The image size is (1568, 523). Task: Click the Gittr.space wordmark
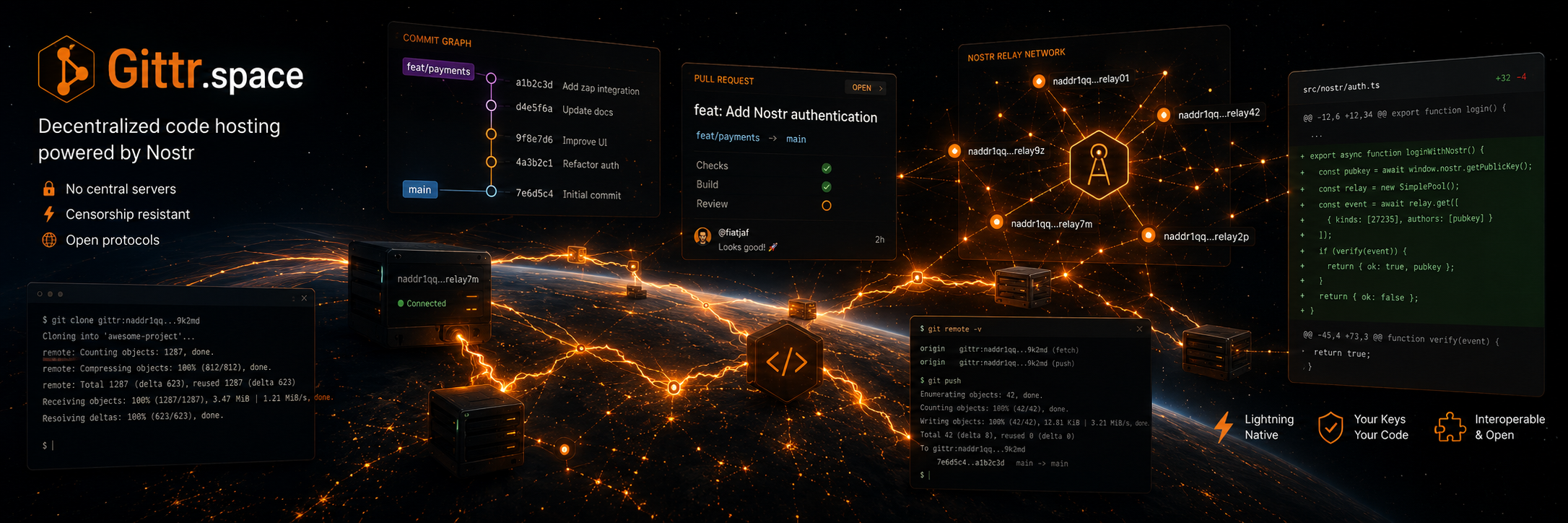pyautogui.click(x=205, y=71)
